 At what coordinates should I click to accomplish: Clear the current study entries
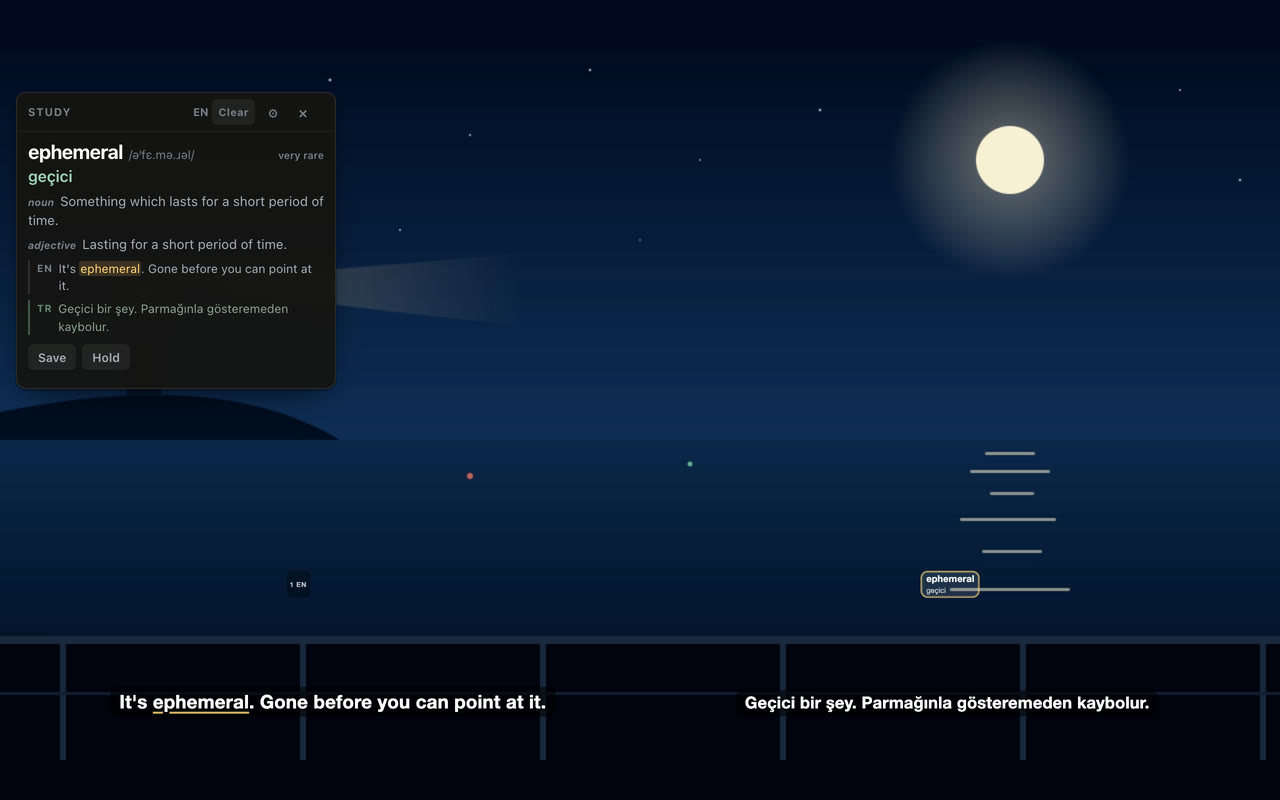233,112
